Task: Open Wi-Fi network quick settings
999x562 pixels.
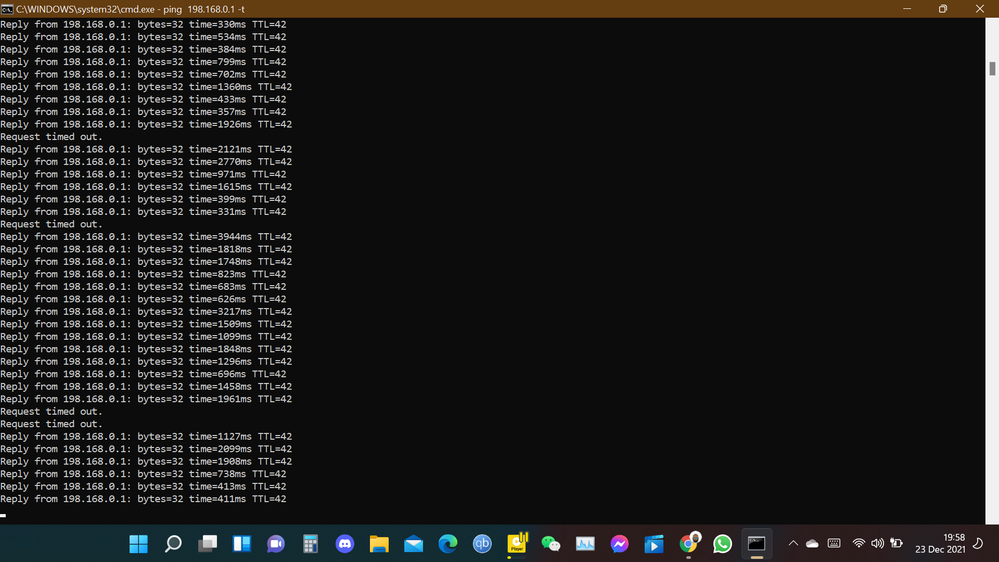Action: pyautogui.click(x=858, y=544)
